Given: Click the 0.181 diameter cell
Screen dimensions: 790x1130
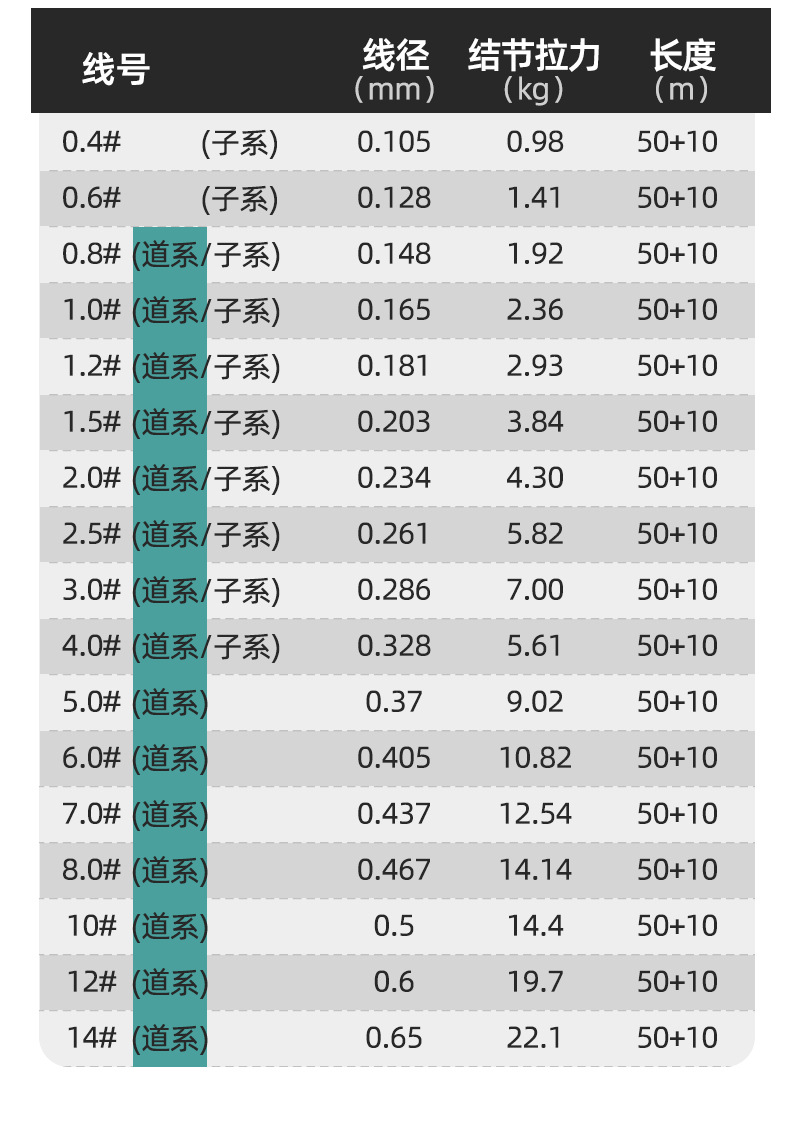Looking at the screenshot, I should [x=394, y=366].
